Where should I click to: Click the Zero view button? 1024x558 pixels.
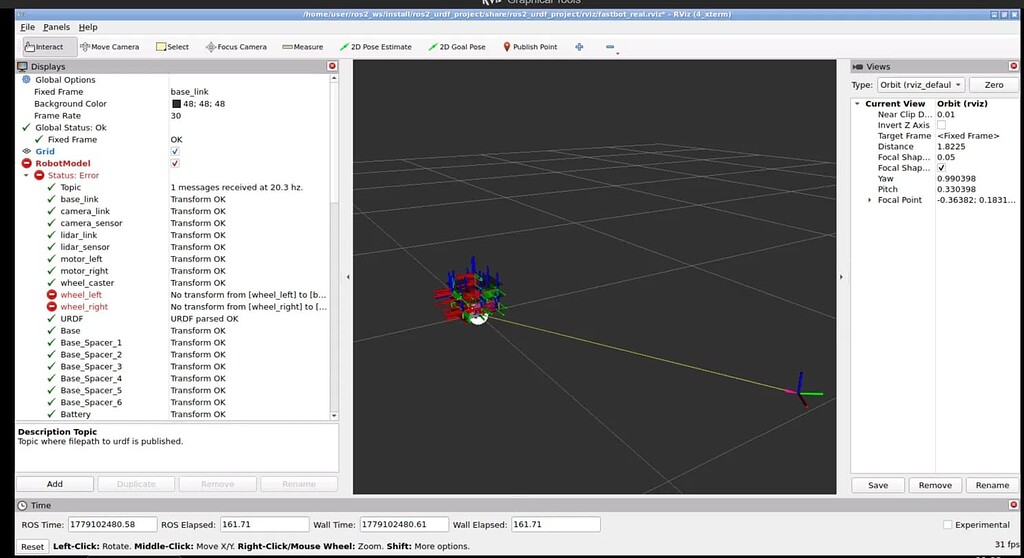pos(994,85)
